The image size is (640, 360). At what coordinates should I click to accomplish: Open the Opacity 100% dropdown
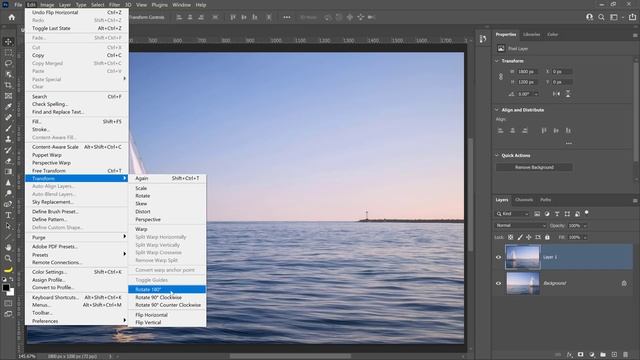click(585, 226)
